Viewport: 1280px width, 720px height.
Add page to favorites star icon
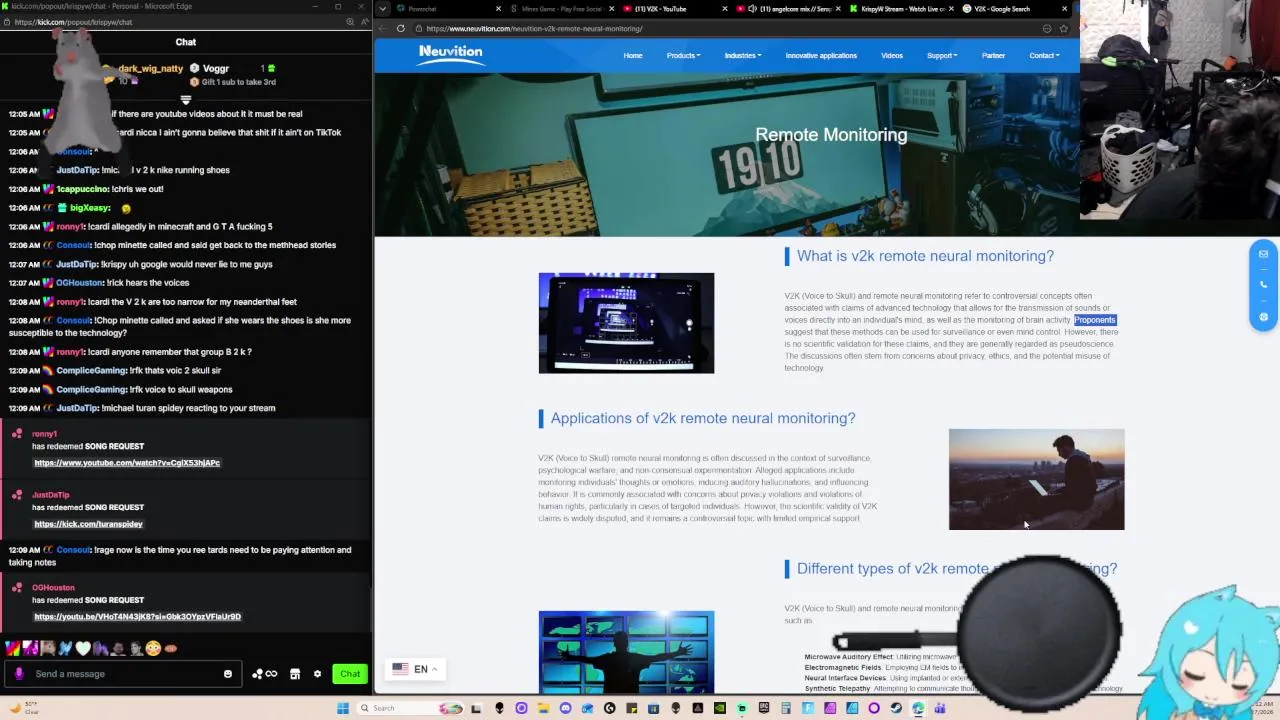click(1063, 28)
